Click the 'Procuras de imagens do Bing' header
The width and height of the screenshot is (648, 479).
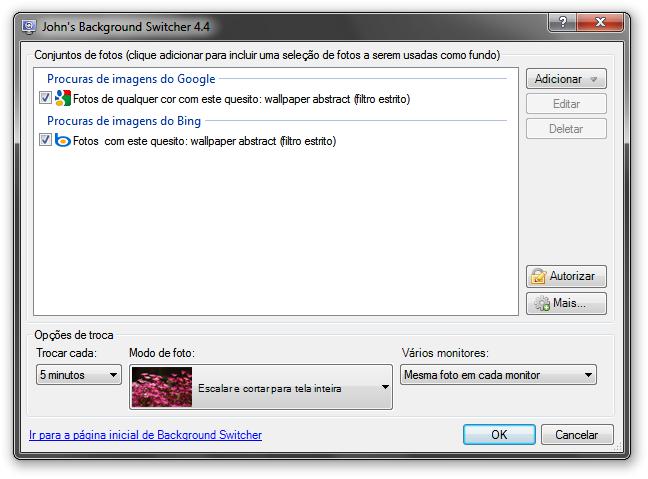click(x=124, y=121)
